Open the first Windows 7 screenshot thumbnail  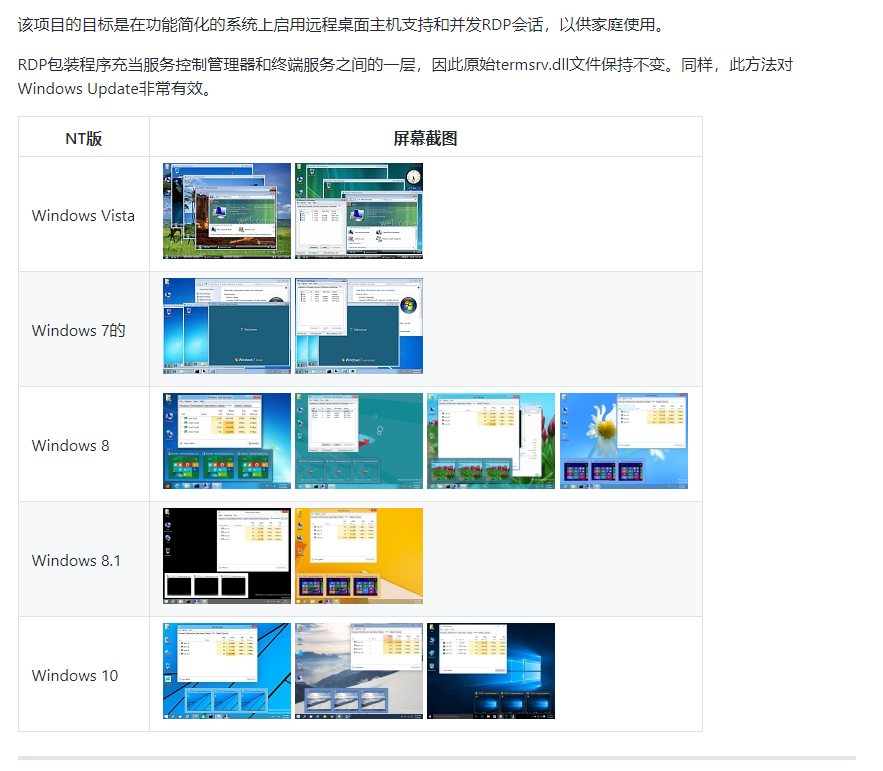click(227, 326)
